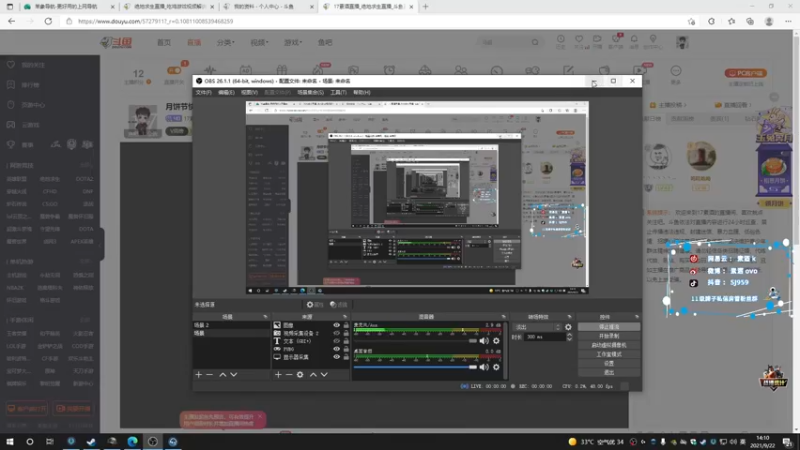Open OBS File menu

[204, 92]
